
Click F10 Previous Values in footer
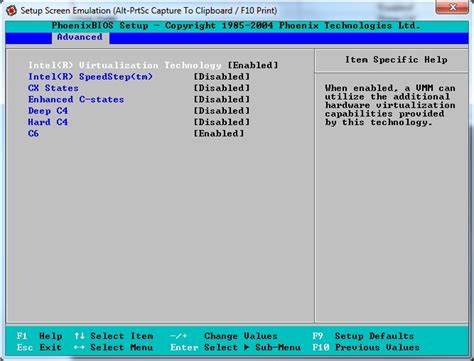tap(366, 347)
